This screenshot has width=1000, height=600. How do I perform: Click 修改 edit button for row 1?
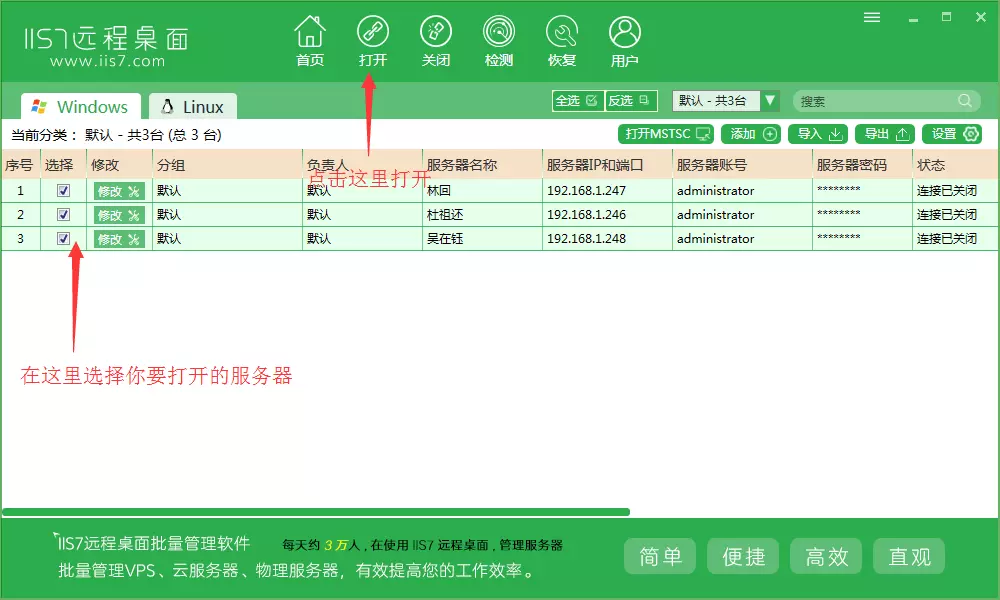pyautogui.click(x=119, y=191)
